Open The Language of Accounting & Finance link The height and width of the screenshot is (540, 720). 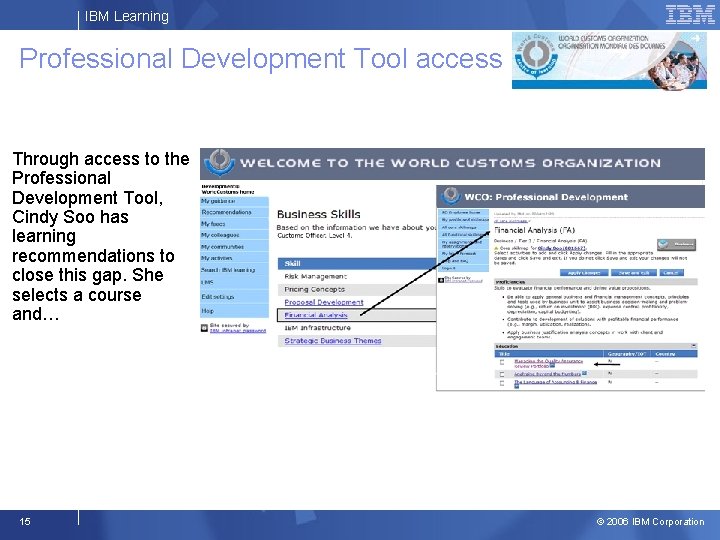[x=556, y=382]
